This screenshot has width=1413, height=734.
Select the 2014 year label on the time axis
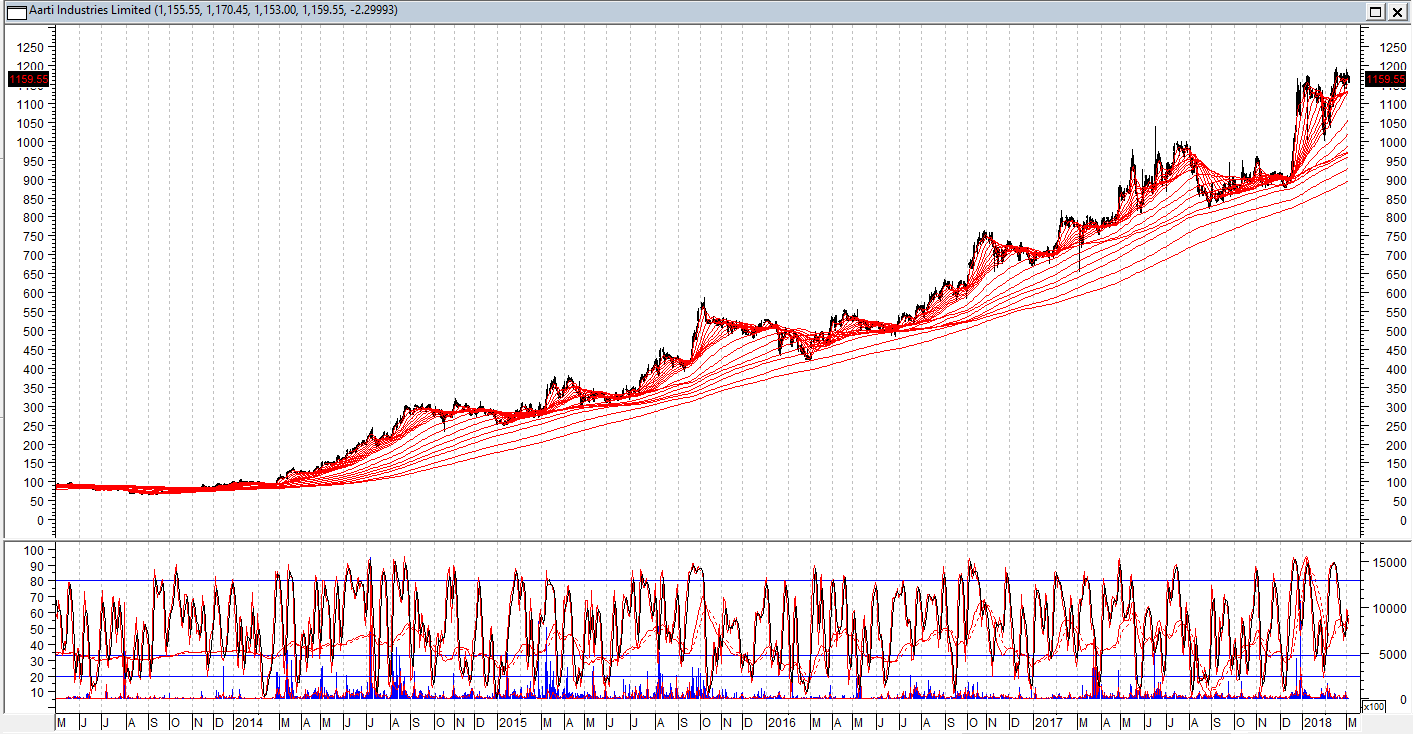pyautogui.click(x=247, y=722)
